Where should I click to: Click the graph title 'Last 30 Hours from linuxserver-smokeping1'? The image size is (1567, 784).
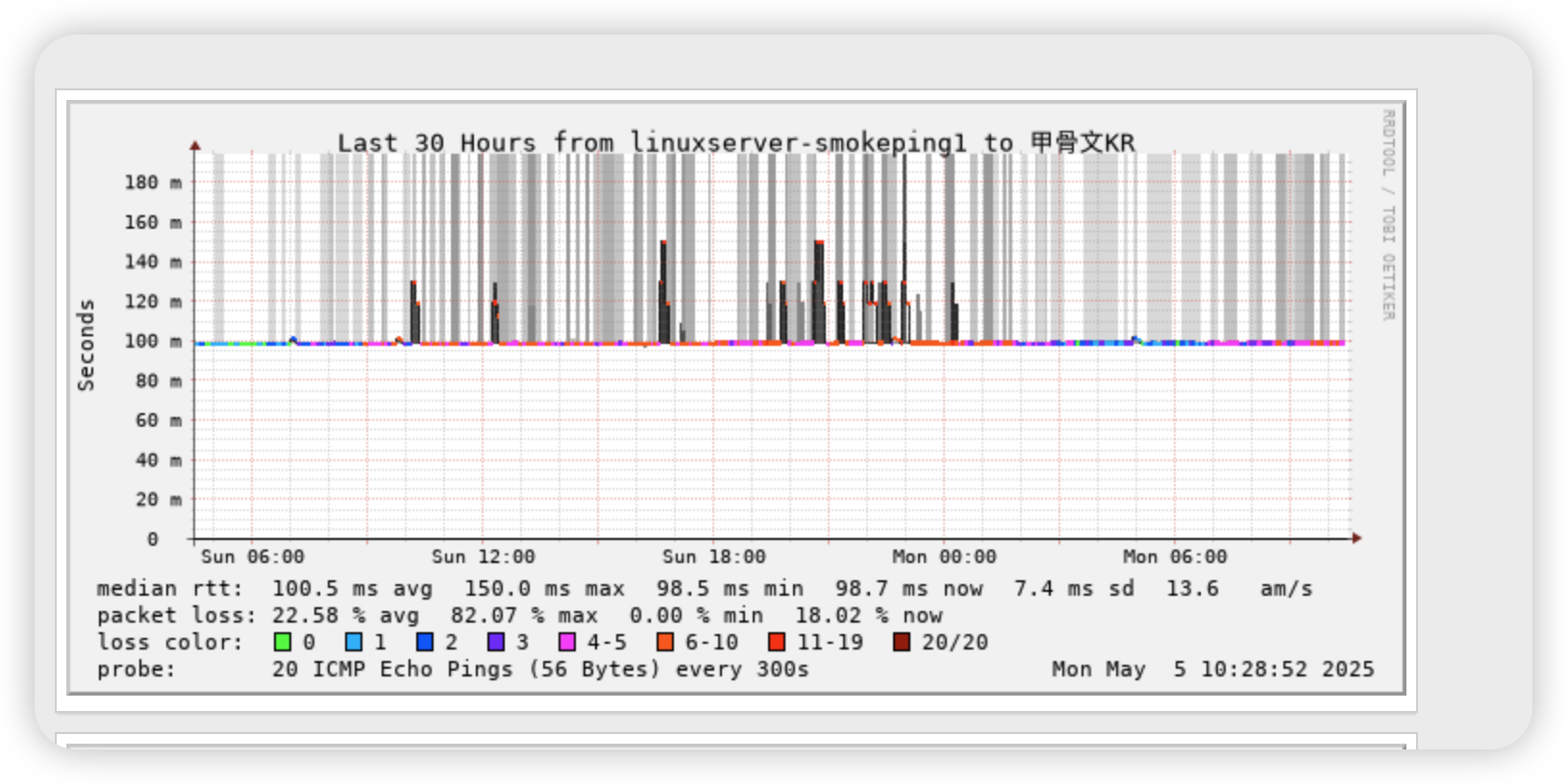pos(652,143)
